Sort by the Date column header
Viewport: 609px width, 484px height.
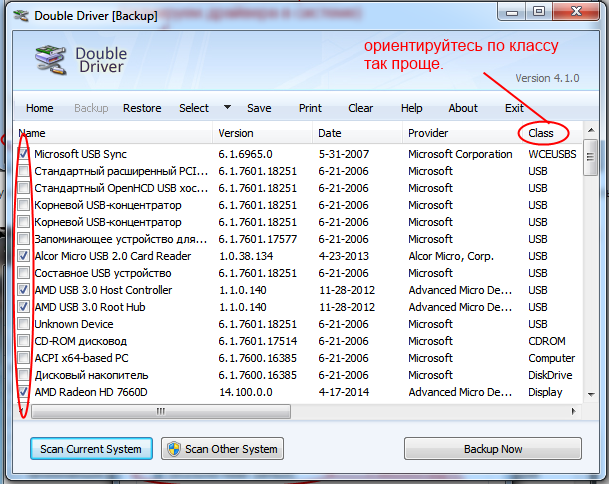click(x=357, y=133)
